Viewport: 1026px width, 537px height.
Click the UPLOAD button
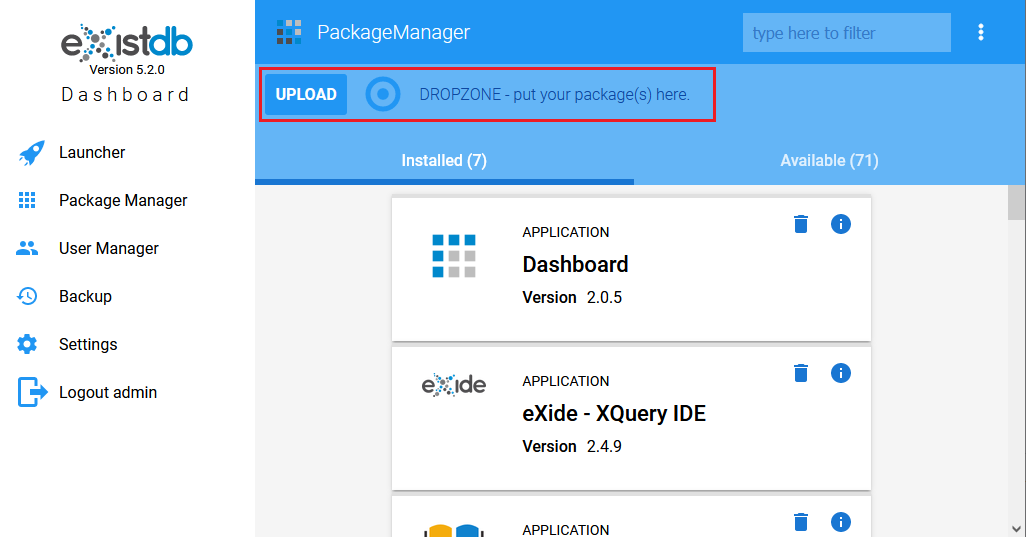(x=306, y=95)
